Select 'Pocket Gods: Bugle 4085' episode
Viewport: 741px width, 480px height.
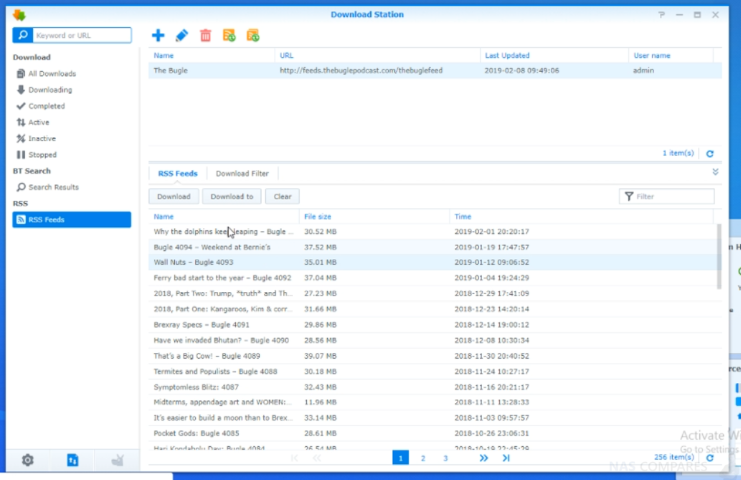[435, 433]
